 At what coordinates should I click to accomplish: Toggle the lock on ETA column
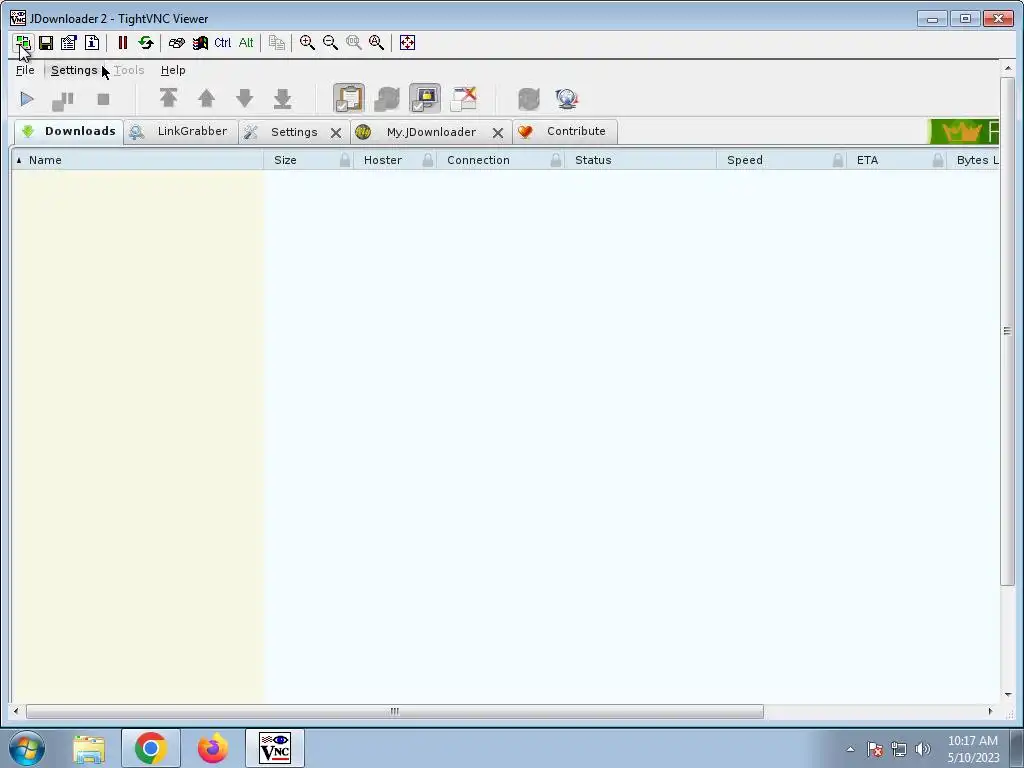click(x=938, y=160)
